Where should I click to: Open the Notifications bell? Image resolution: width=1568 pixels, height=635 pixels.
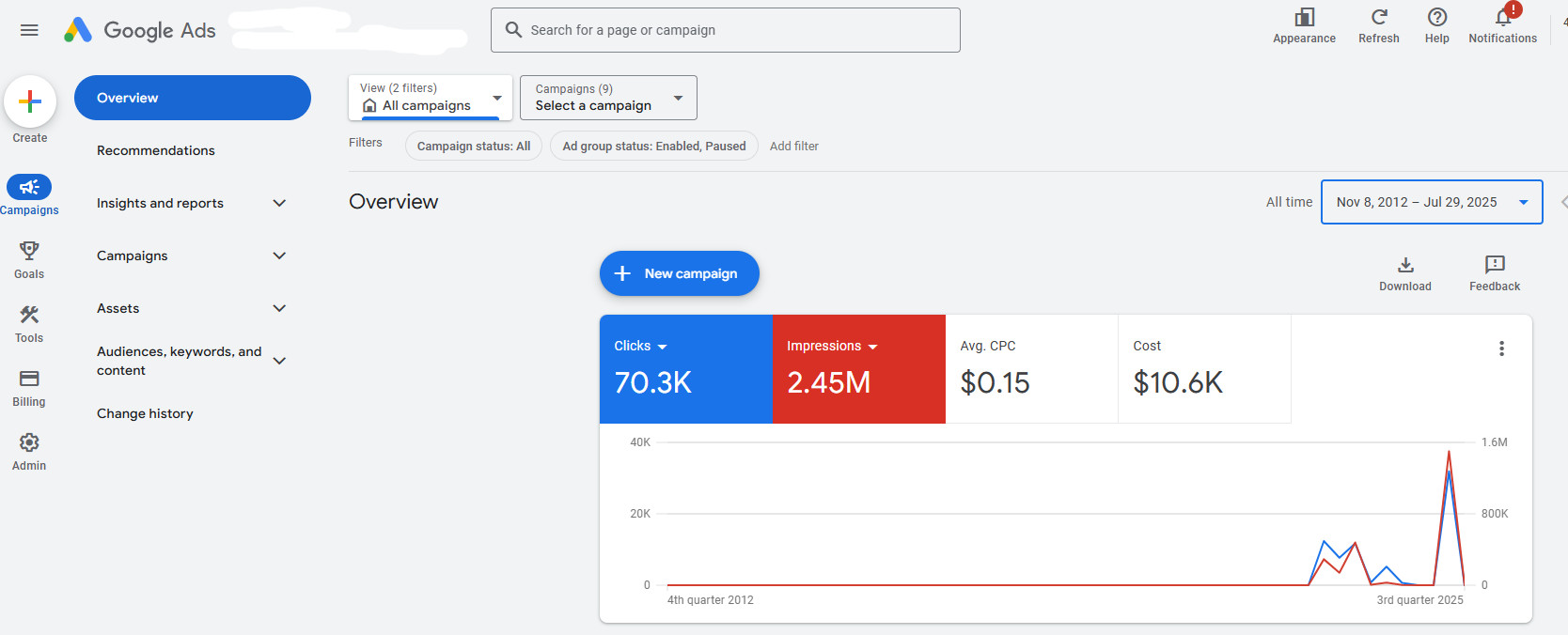click(x=1502, y=18)
